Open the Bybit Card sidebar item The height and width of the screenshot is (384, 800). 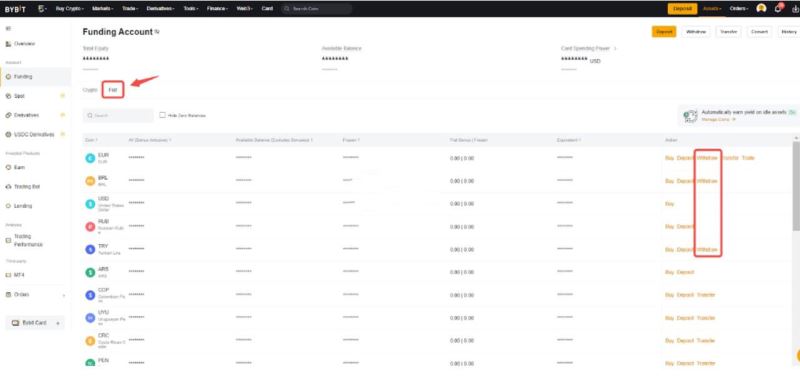tap(35, 323)
